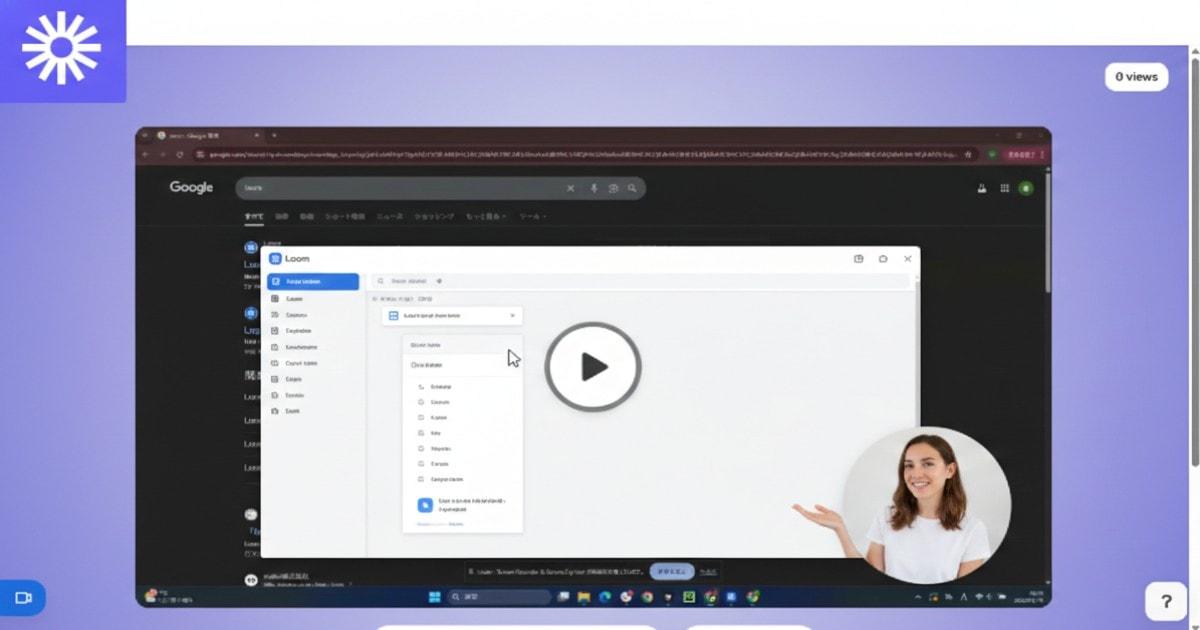
Task: Select the ショッピング search tab
Action: (434, 216)
